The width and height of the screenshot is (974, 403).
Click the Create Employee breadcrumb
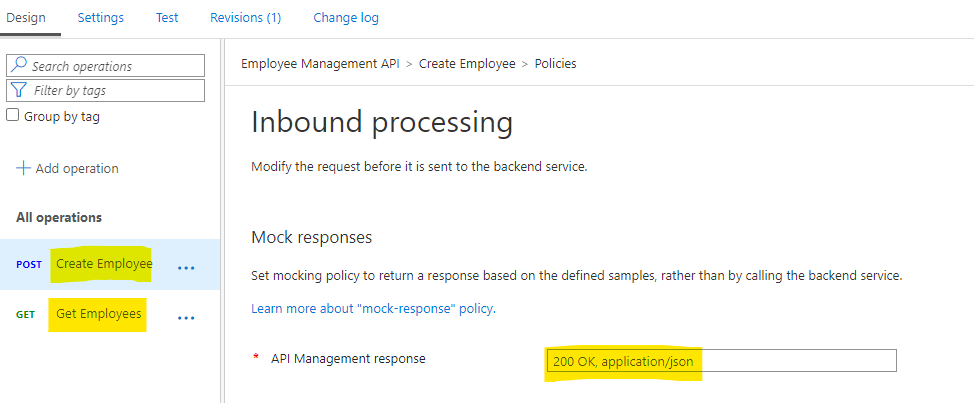[x=467, y=64]
